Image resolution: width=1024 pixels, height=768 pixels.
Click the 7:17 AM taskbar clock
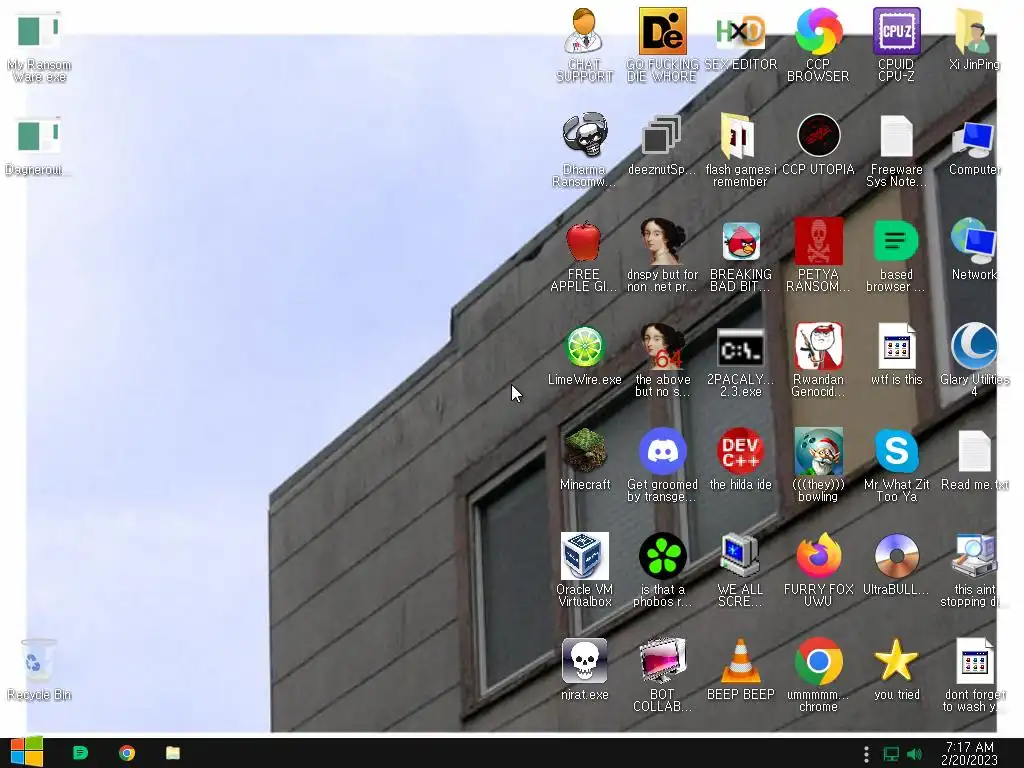tap(970, 753)
